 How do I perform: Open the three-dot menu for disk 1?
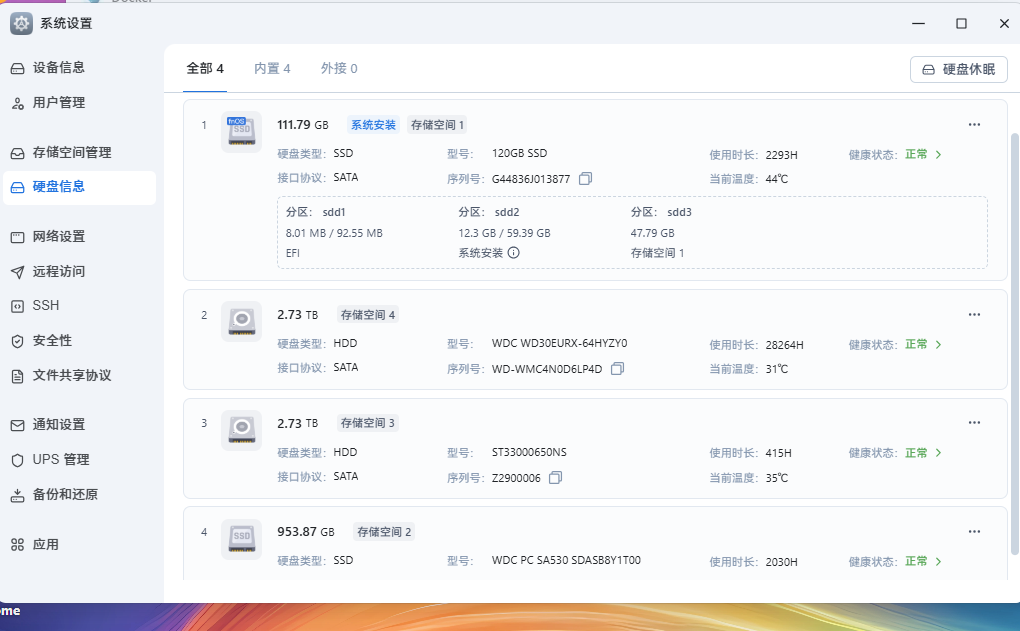pos(974,125)
